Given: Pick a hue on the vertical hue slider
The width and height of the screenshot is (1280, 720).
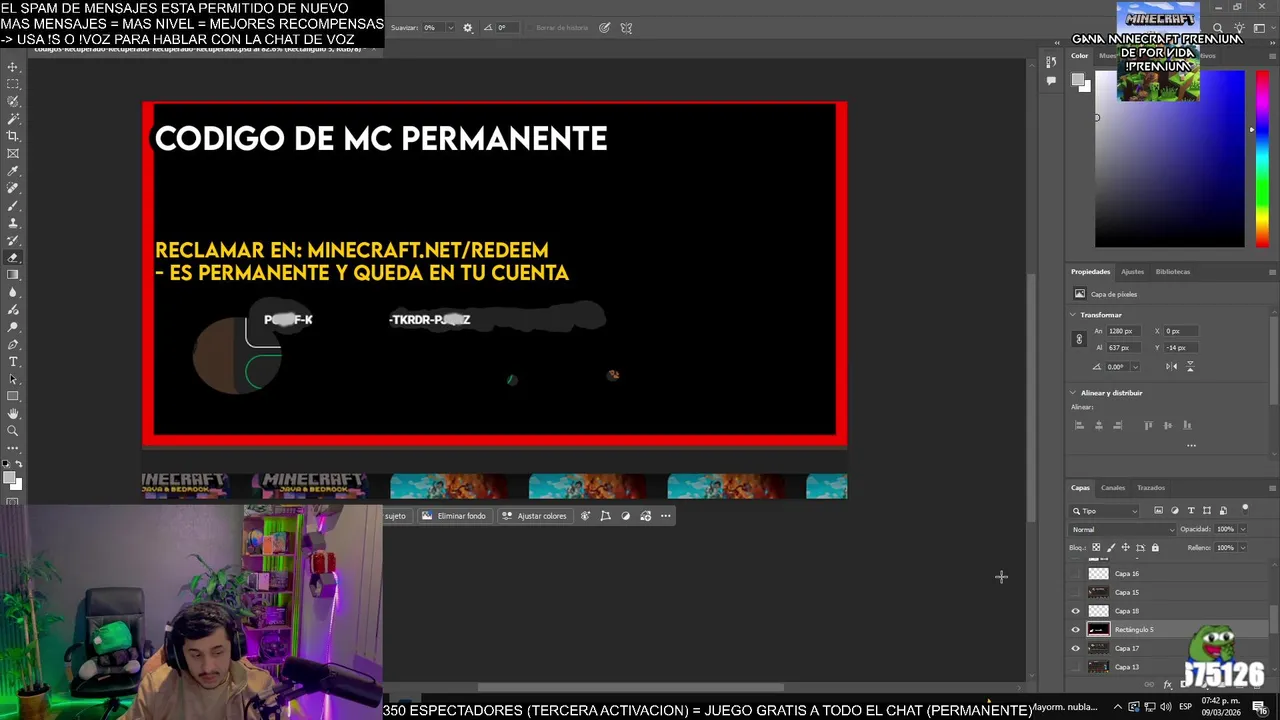Looking at the screenshot, I should (1262, 159).
